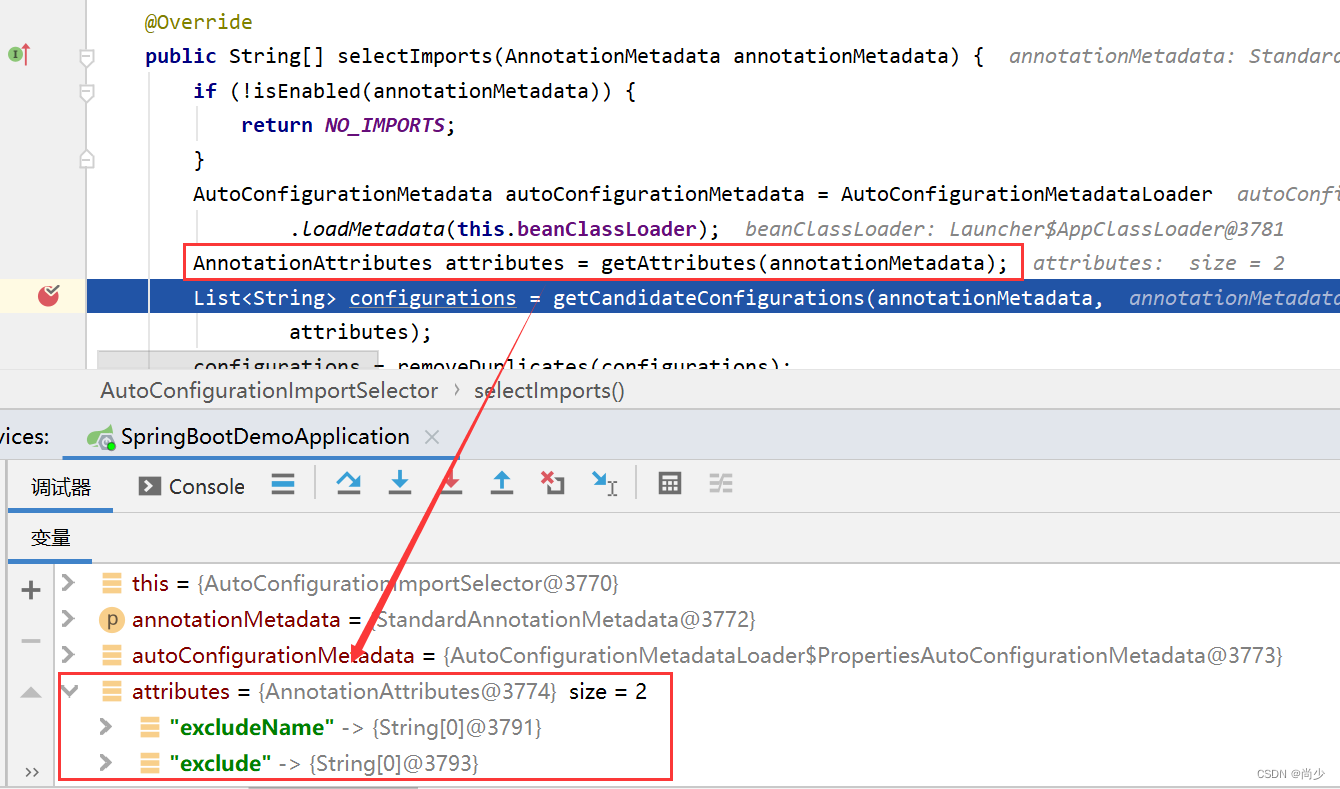Click the Trace Current Stream Chain icon
Screen dimensions: 1340x789
pos(721,484)
